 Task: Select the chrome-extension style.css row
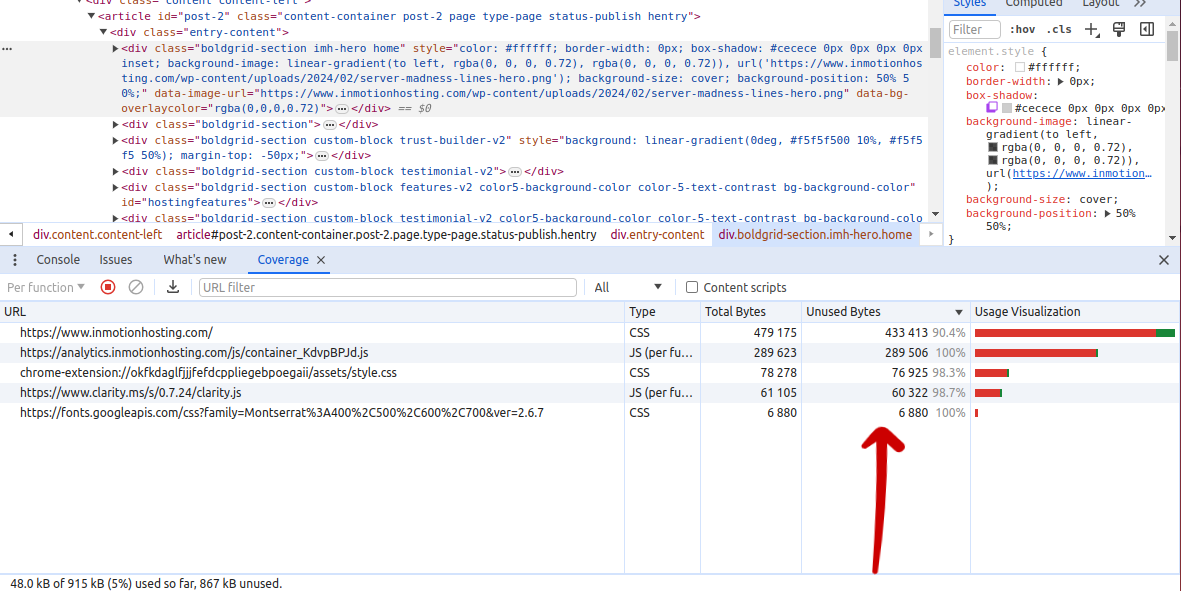tap(590, 373)
